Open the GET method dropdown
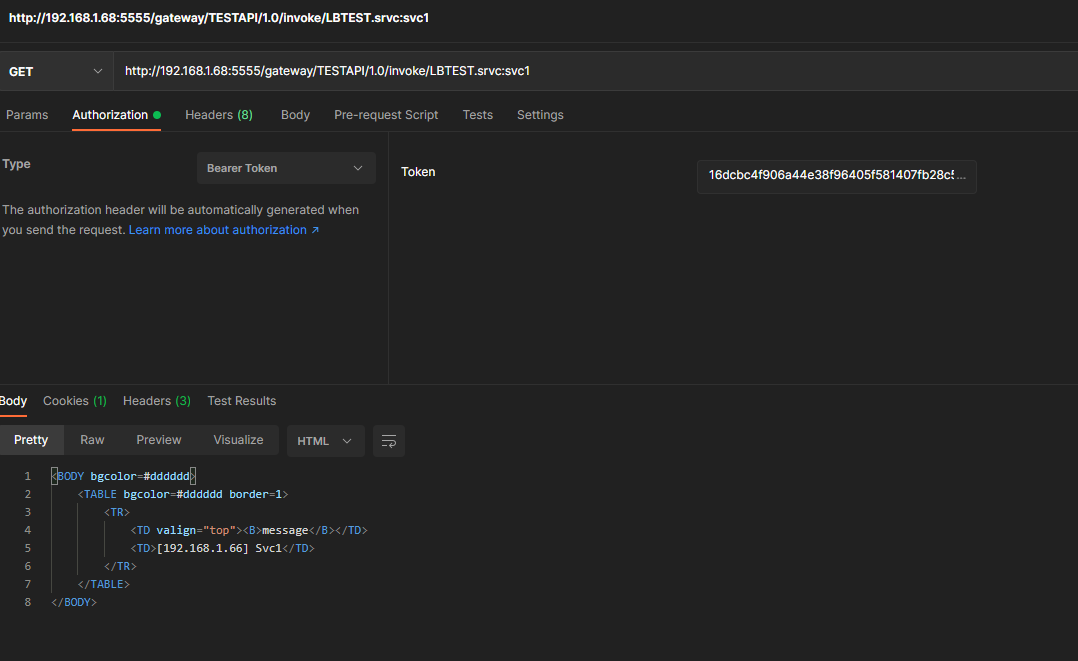1078x661 pixels. pos(56,71)
